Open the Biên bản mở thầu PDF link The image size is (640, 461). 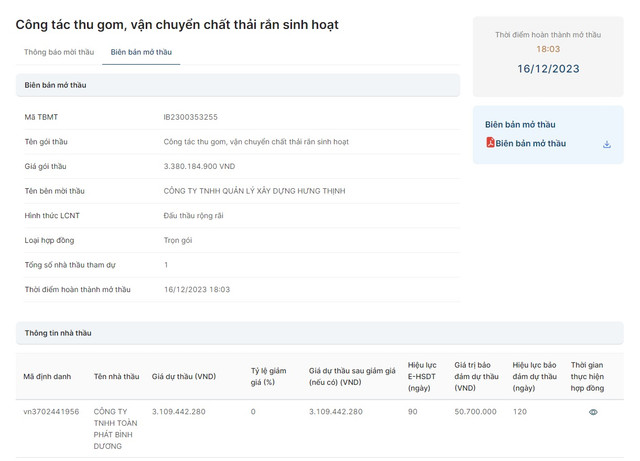(530, 144)
